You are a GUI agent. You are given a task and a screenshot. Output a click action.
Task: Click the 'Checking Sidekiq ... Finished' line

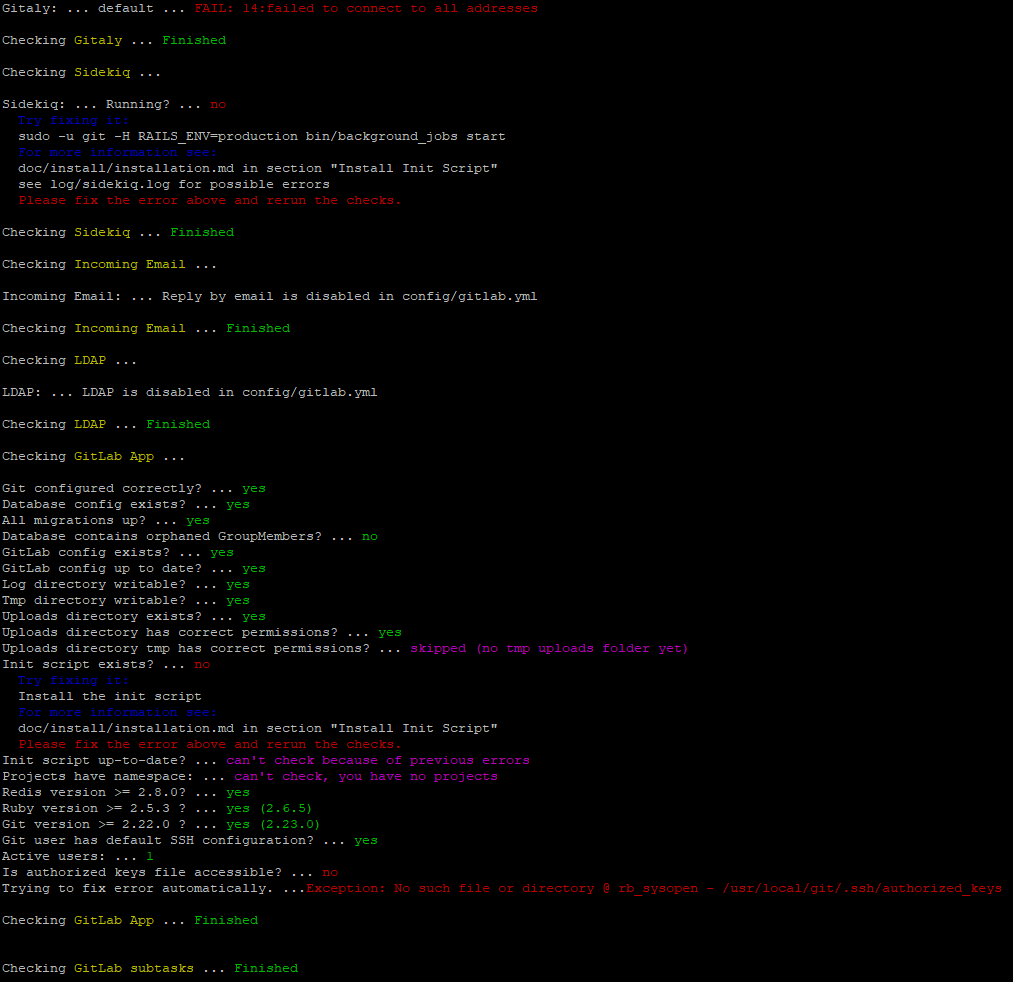(x=118, y=233)
